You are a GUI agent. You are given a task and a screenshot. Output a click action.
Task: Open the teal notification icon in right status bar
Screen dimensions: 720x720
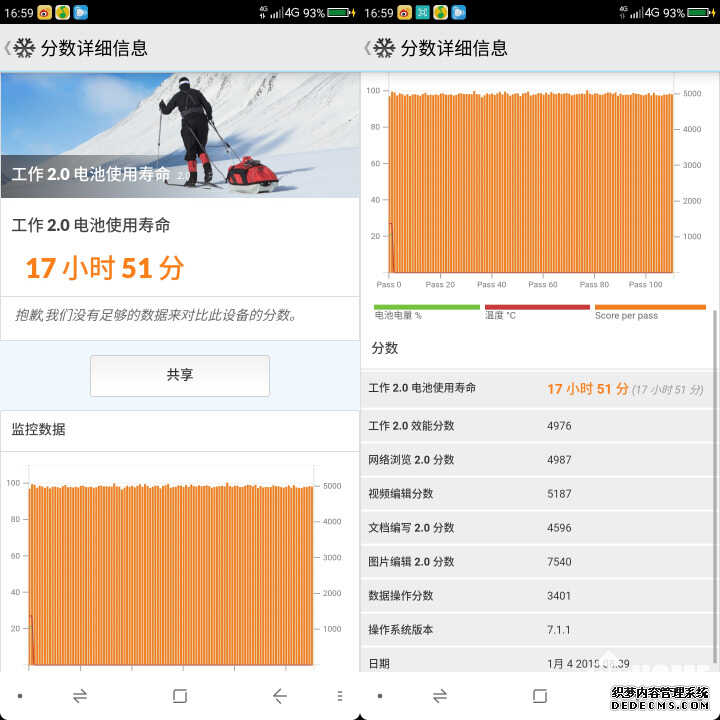pos(422,12)
